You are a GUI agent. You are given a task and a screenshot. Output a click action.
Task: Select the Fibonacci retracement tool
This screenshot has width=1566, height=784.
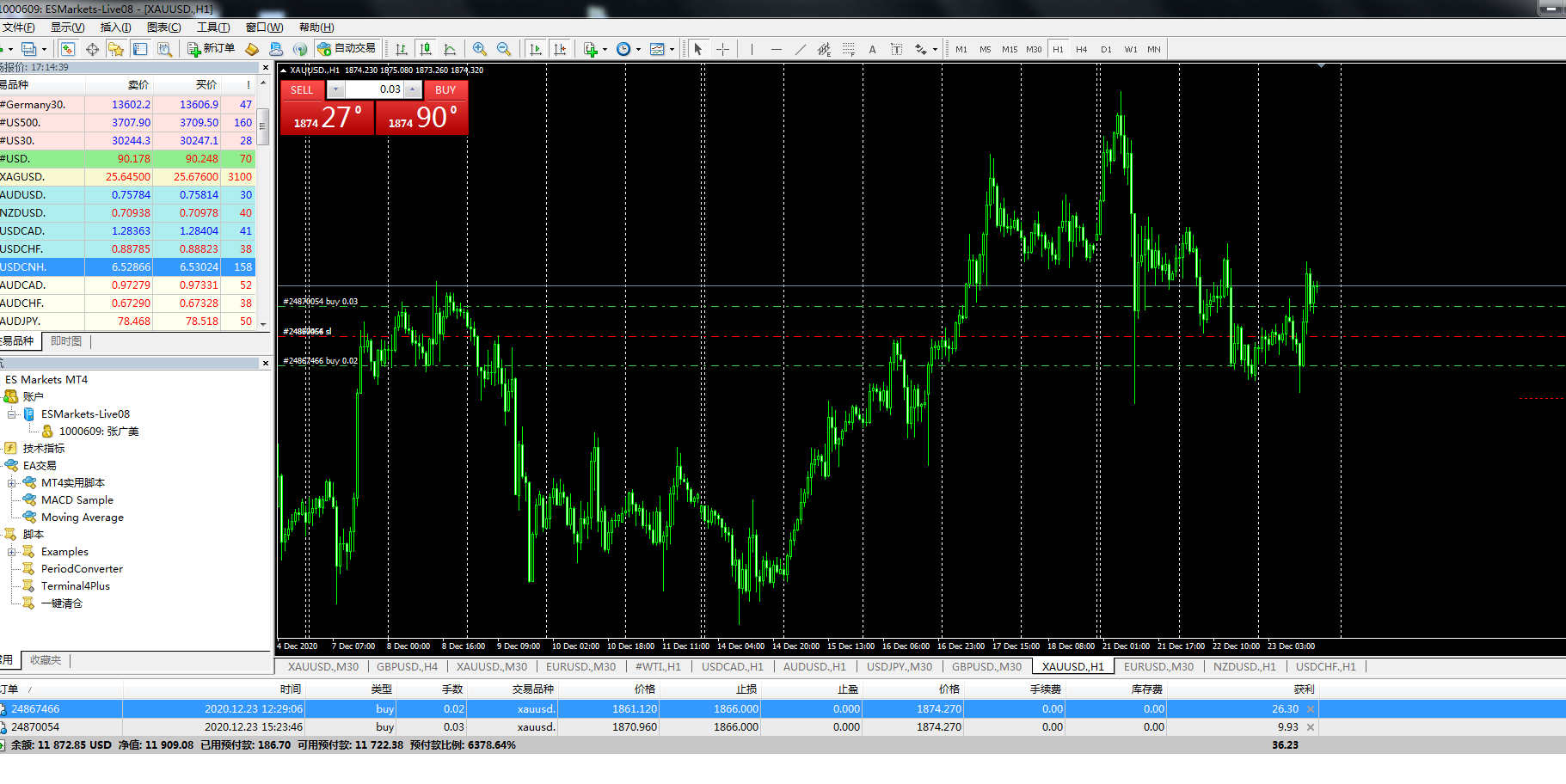848,49
